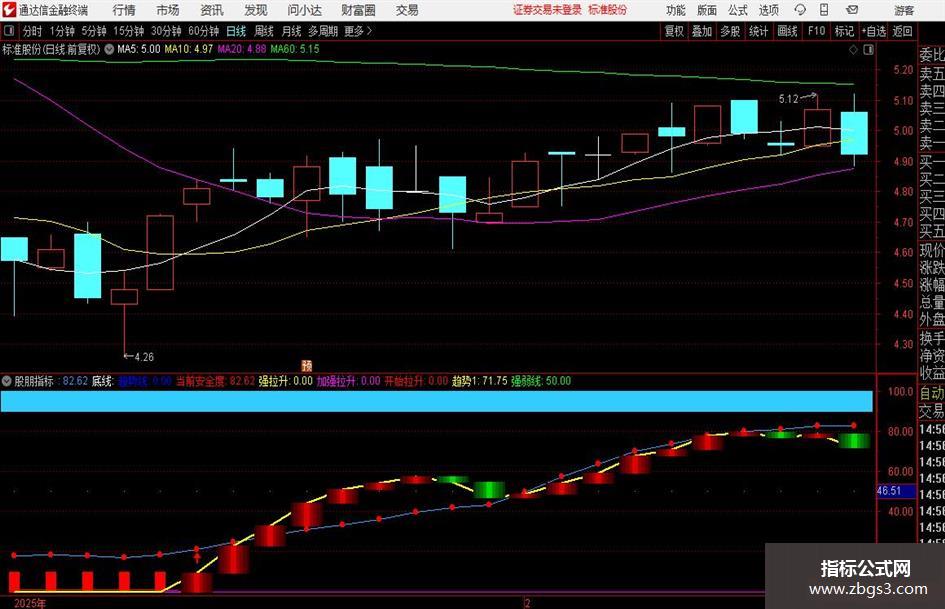Open the customer service headset icon

click(x=800, y=10)
